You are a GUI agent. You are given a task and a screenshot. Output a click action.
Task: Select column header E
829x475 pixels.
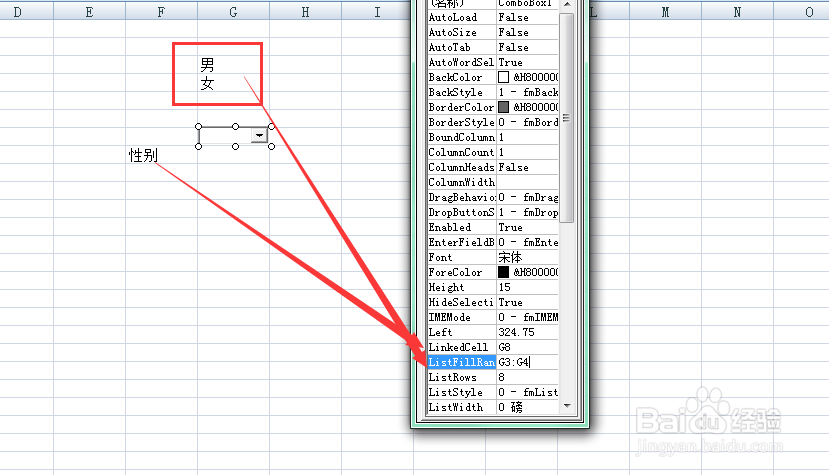(x=89, y=12)
